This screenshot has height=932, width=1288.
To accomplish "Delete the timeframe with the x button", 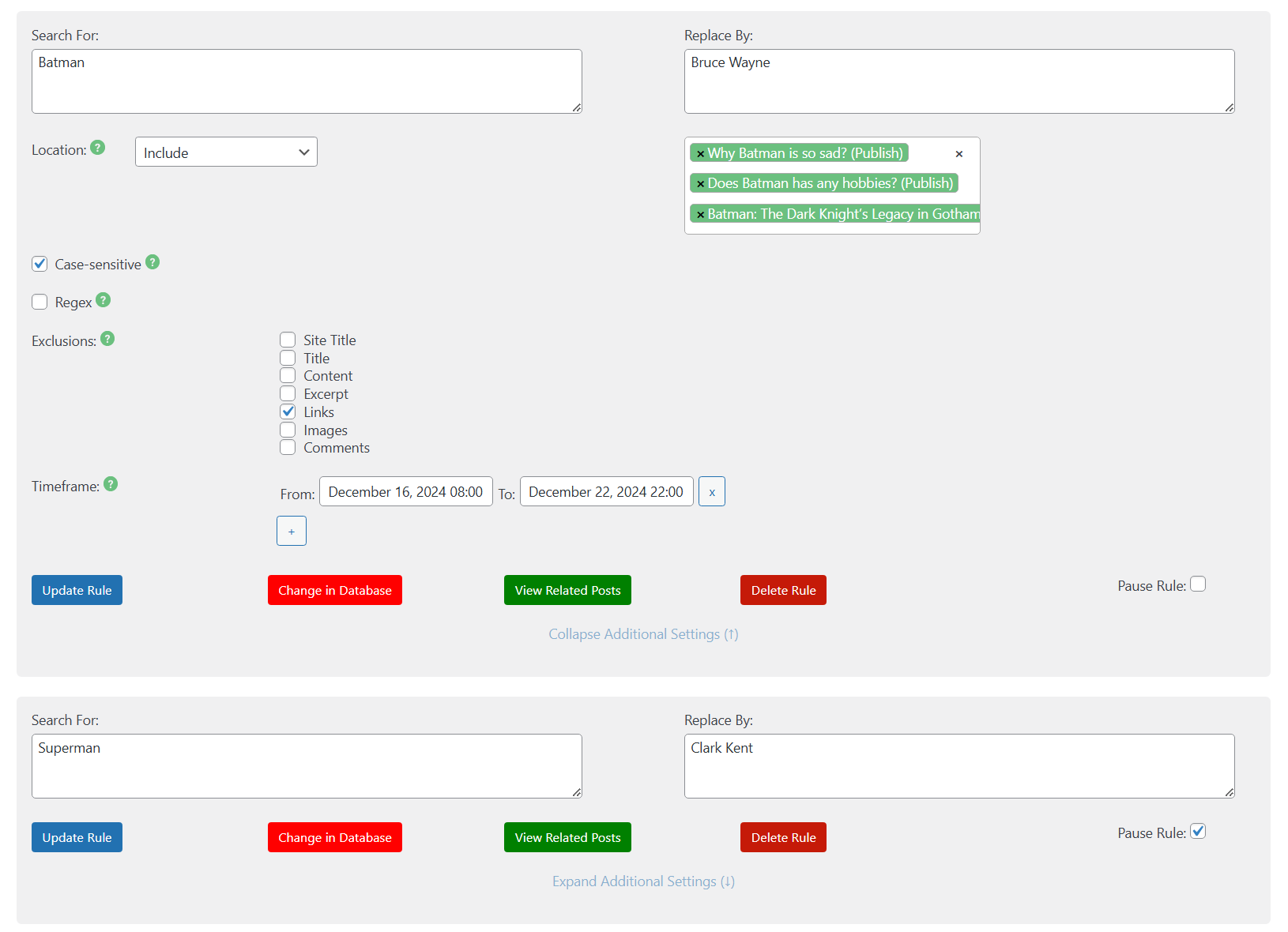I will (711, 492).
